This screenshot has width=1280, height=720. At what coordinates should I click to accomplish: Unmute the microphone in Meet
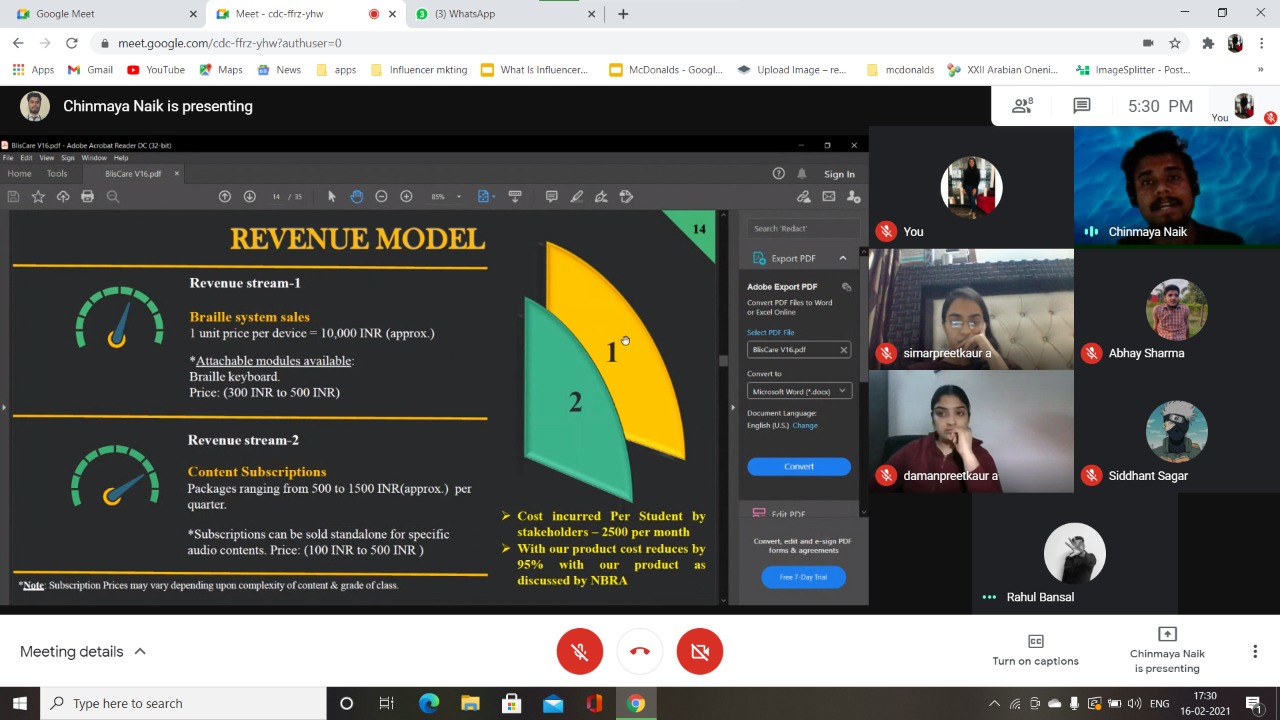[x=580, y=652]
